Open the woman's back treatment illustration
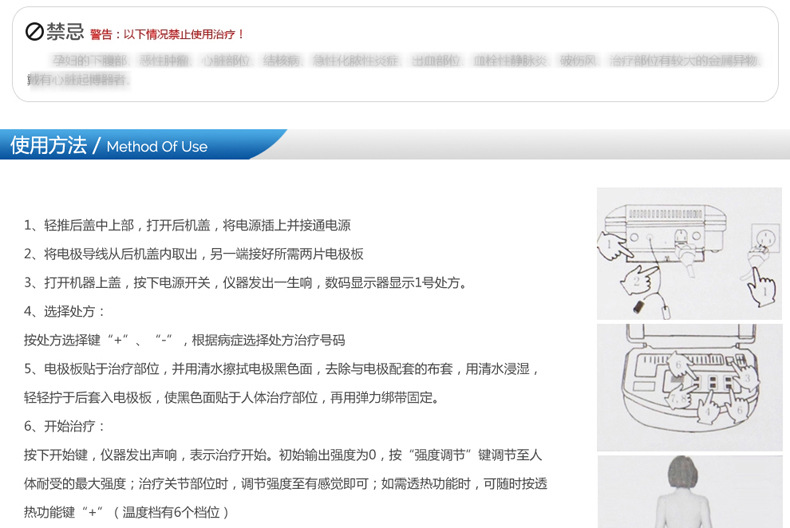This screenshot has height=528, width=790. tap(689, 492)
